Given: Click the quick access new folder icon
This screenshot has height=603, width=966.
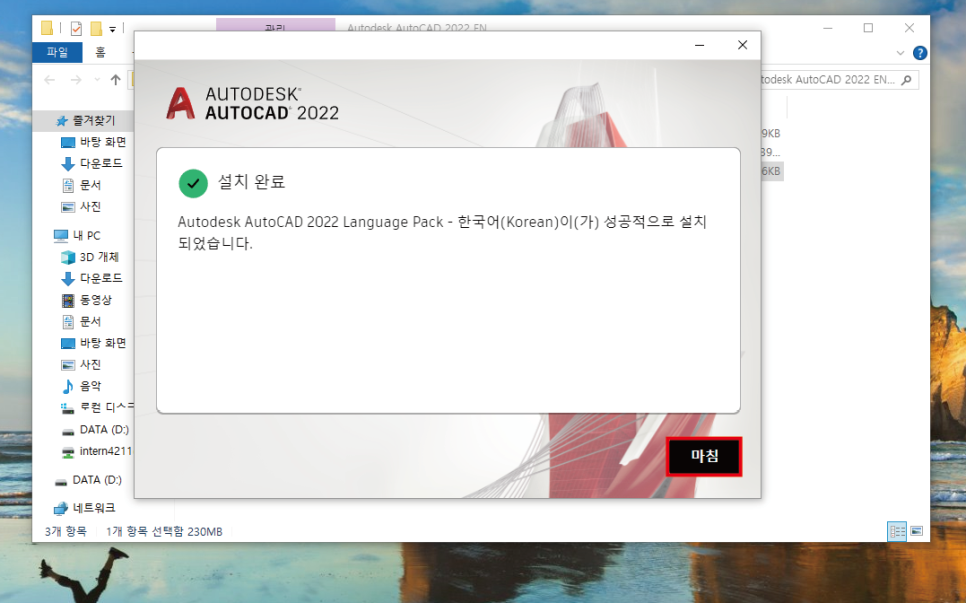Looking at the screenshot, I should click(x=95, y=28).
